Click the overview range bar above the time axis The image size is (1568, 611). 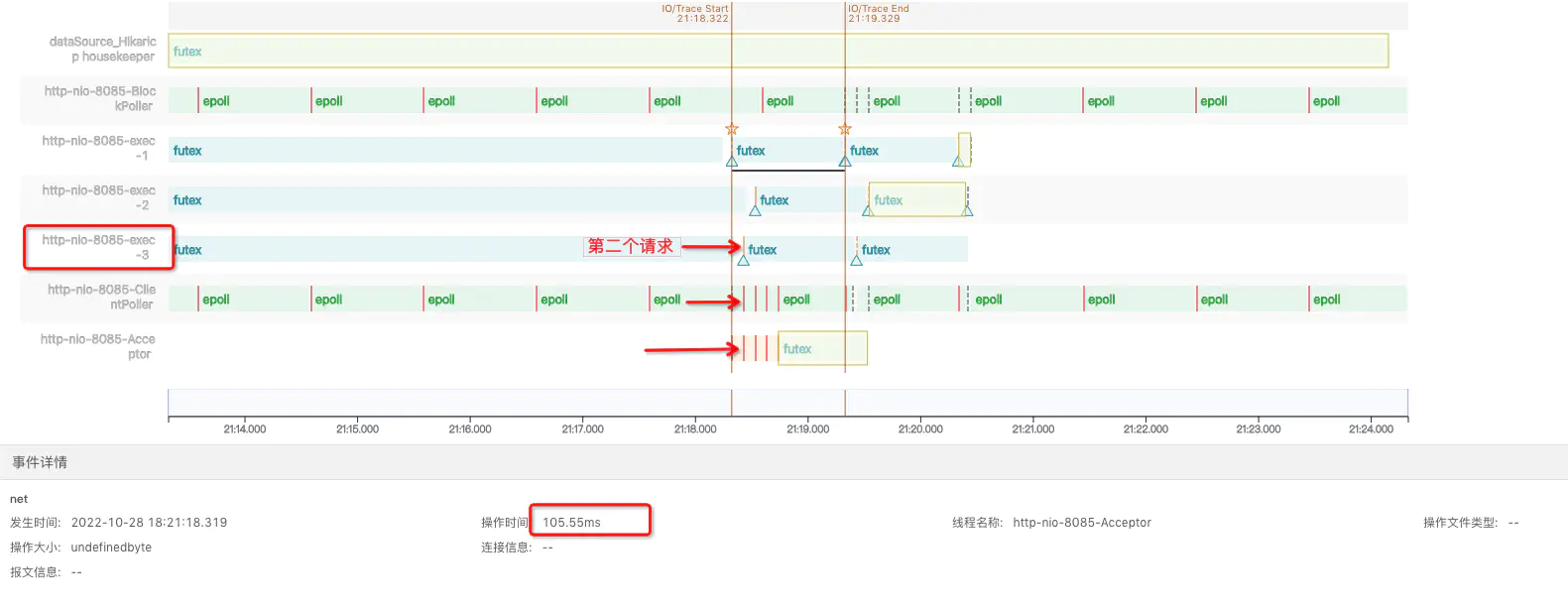point(788,403)
